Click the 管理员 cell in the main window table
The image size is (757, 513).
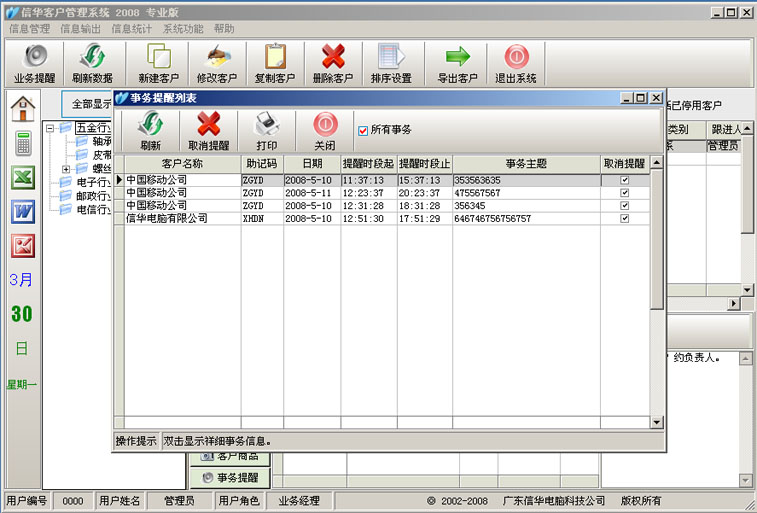(723, 146)
